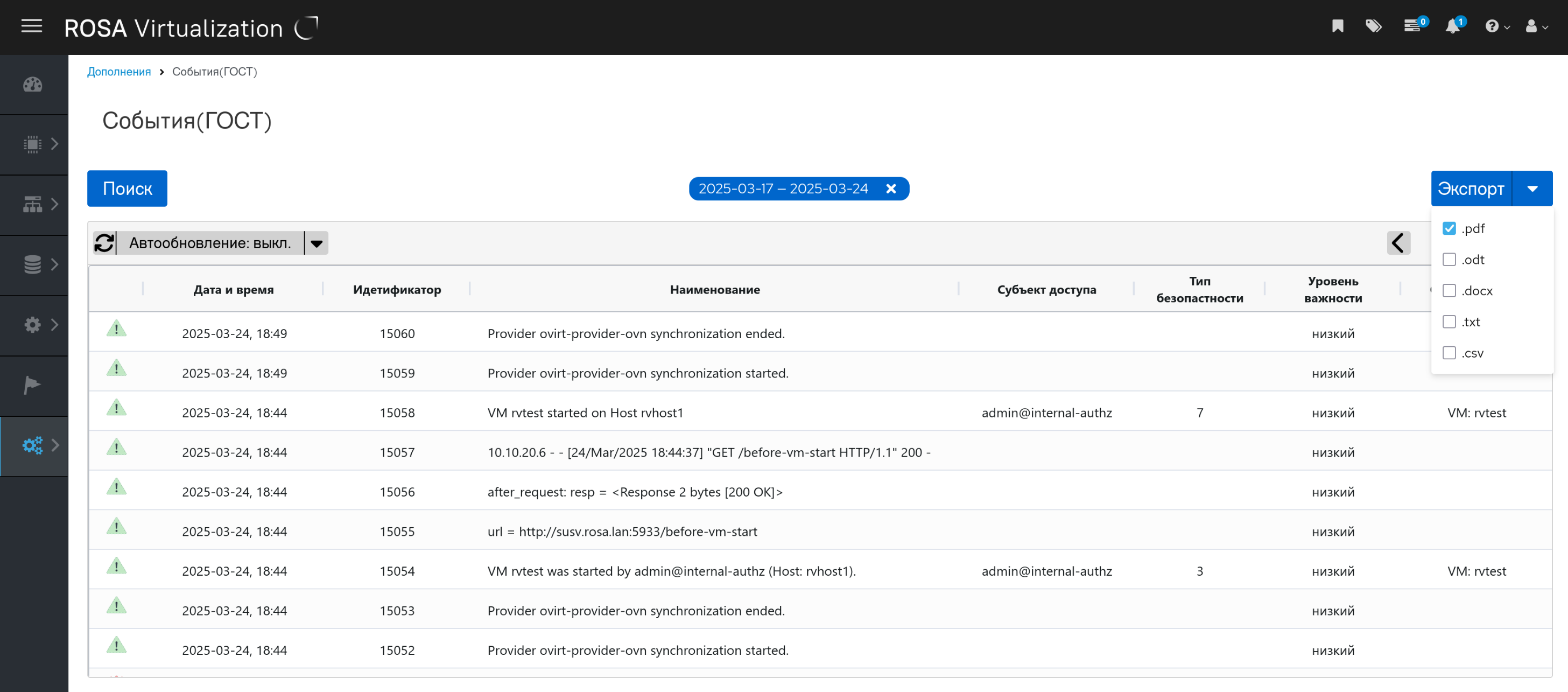Remove the 2025-03-17 date range filter
Image resolution: width=1568 pixels, height=692 pixels.
tap(890, 189)
